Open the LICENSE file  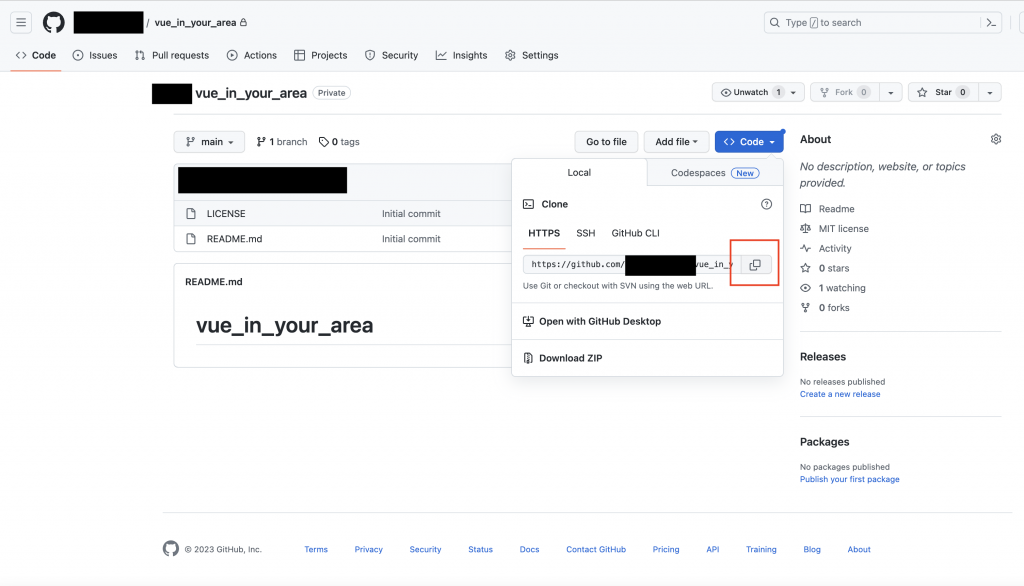coord(226,214)
